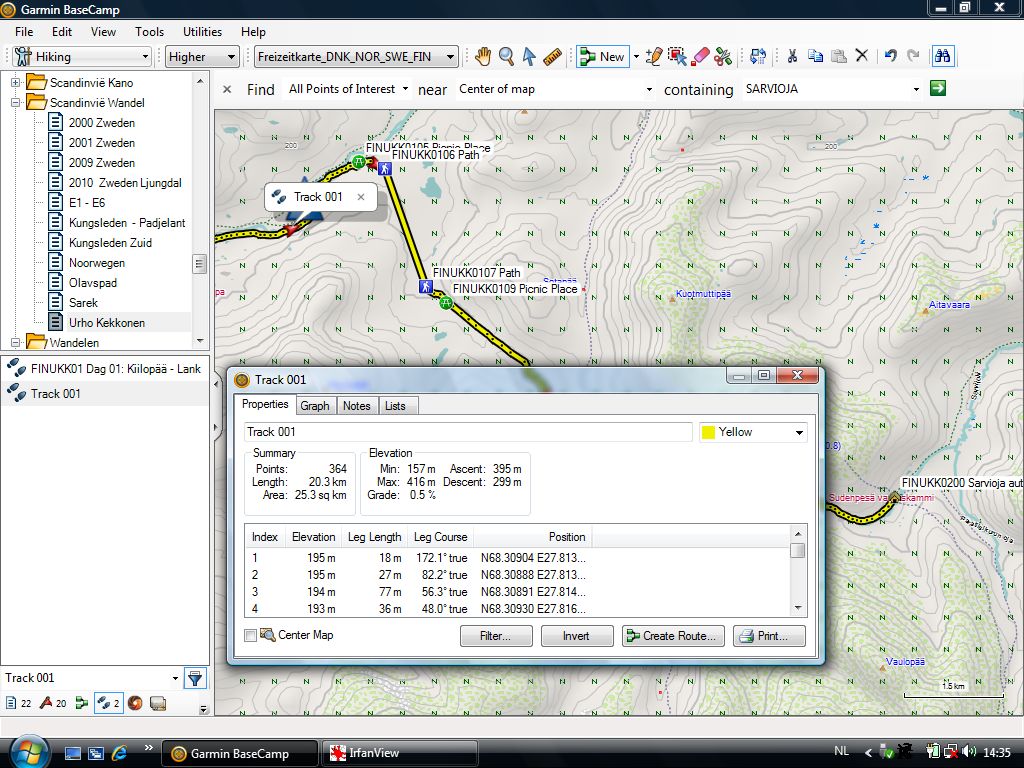Switch to the Graph tab
The width and height of the screenshot is (1024, 768).
[x=315, y=406]
